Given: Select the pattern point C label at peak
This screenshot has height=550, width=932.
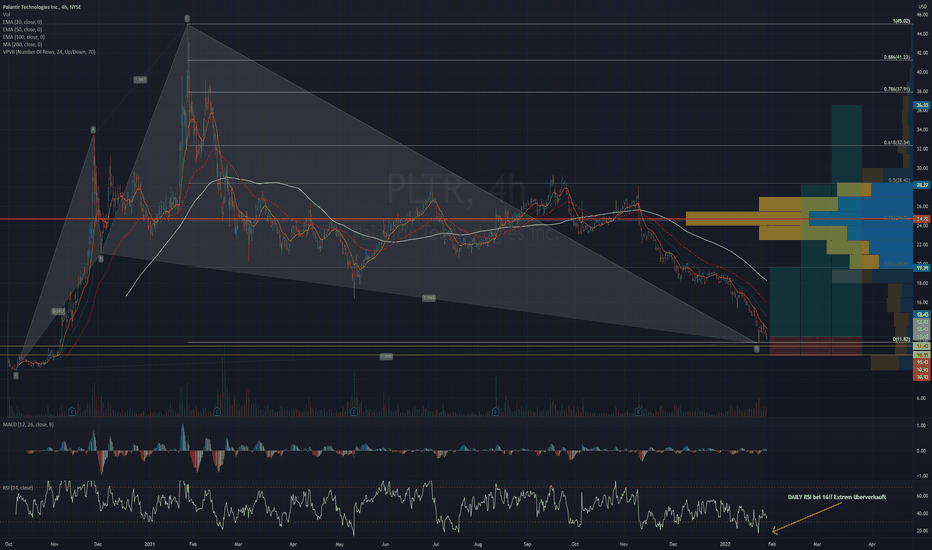Looking at the screenshot, I should click(x=187, y=19).
